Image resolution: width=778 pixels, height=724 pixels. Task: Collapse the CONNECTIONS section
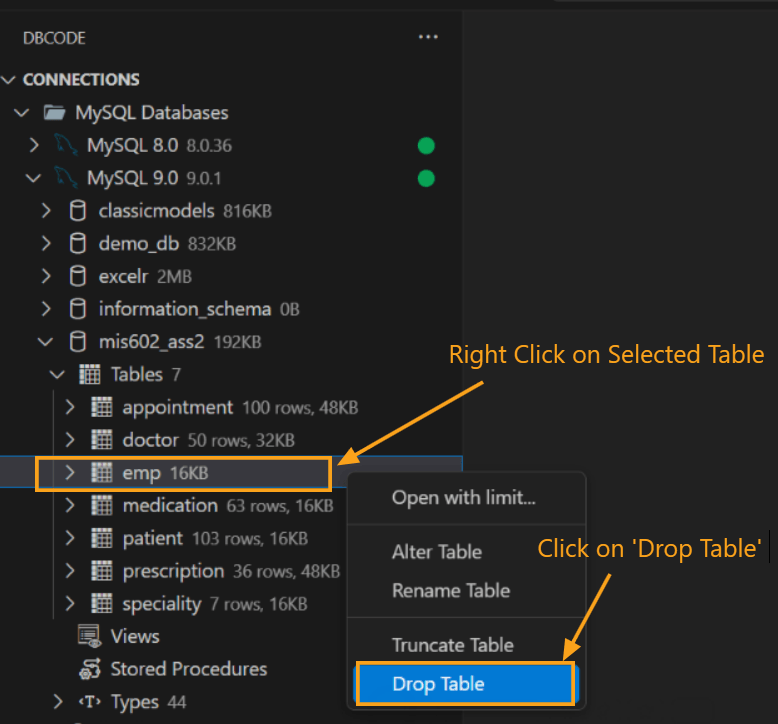9,79
